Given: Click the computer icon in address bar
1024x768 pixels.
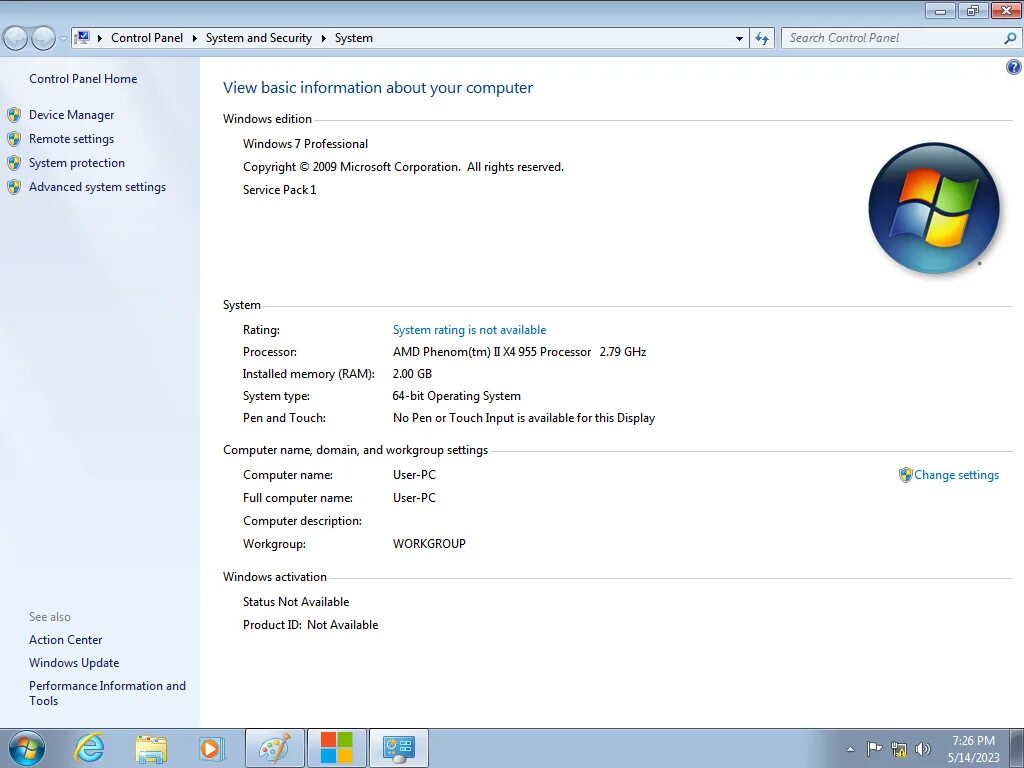Looking at the screenshot, I should tap(82, 38).
